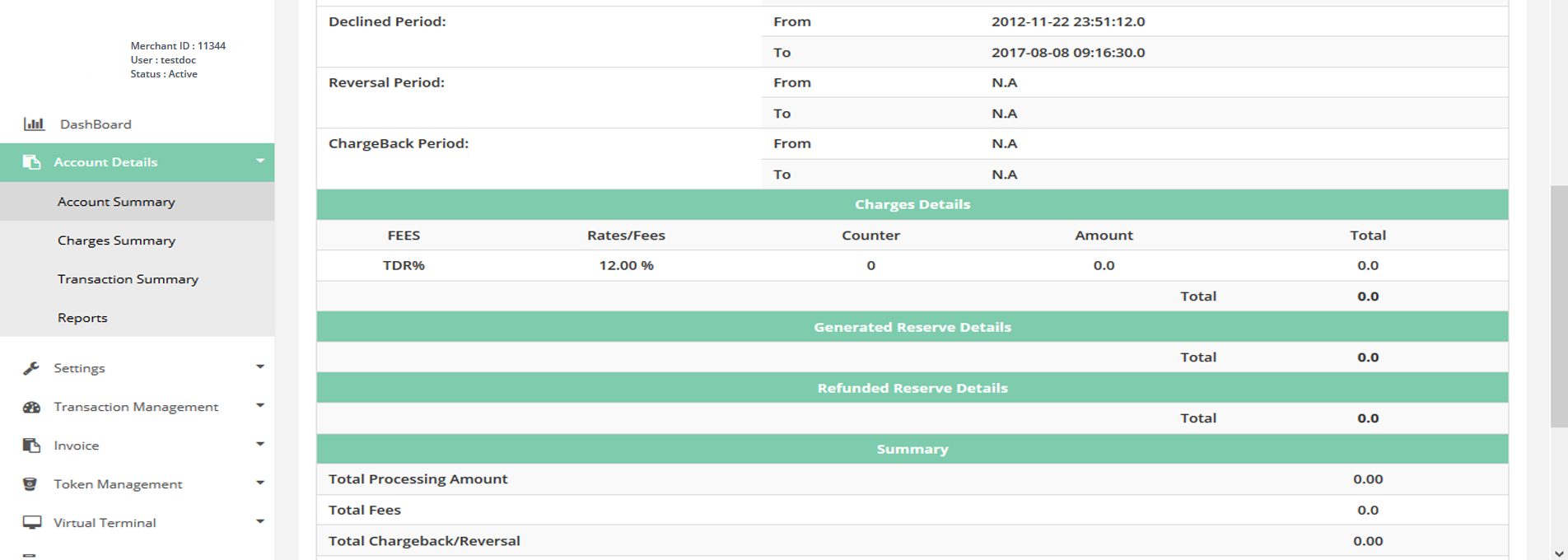Viewport: 1568px width, 560px height.
Task: Click the Virtual Terminal monitor icon
Action: 31,523
